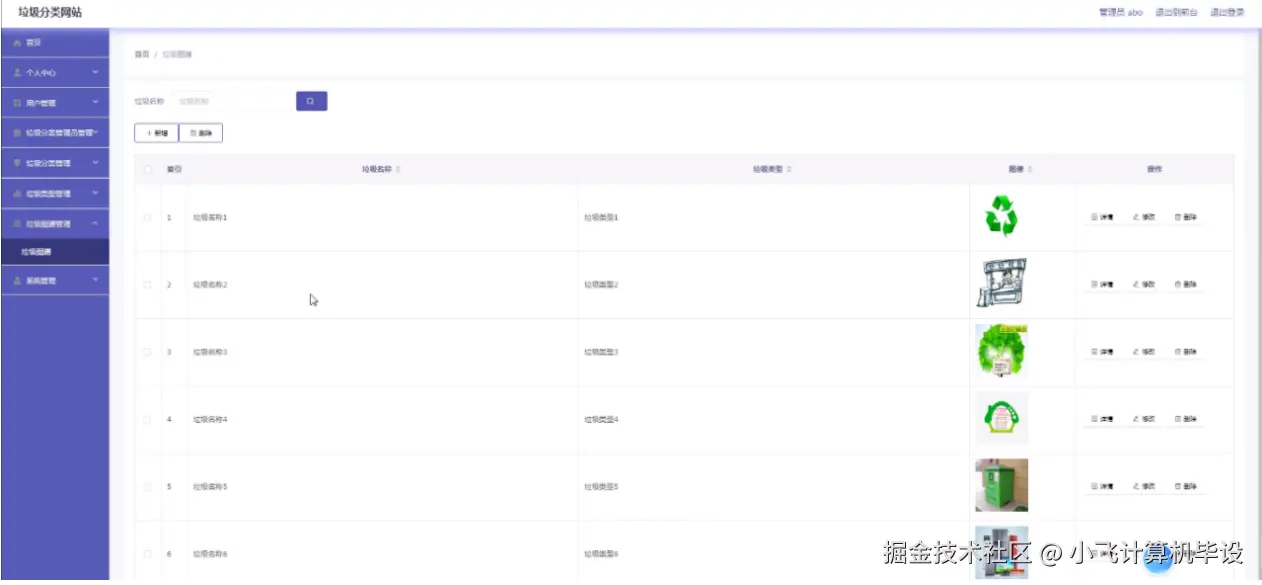Click 删除 trash for 垃圾名称1 row
Viewport: 1262px width, 585px height.
pyautogui.click(x=1186, y=217)
